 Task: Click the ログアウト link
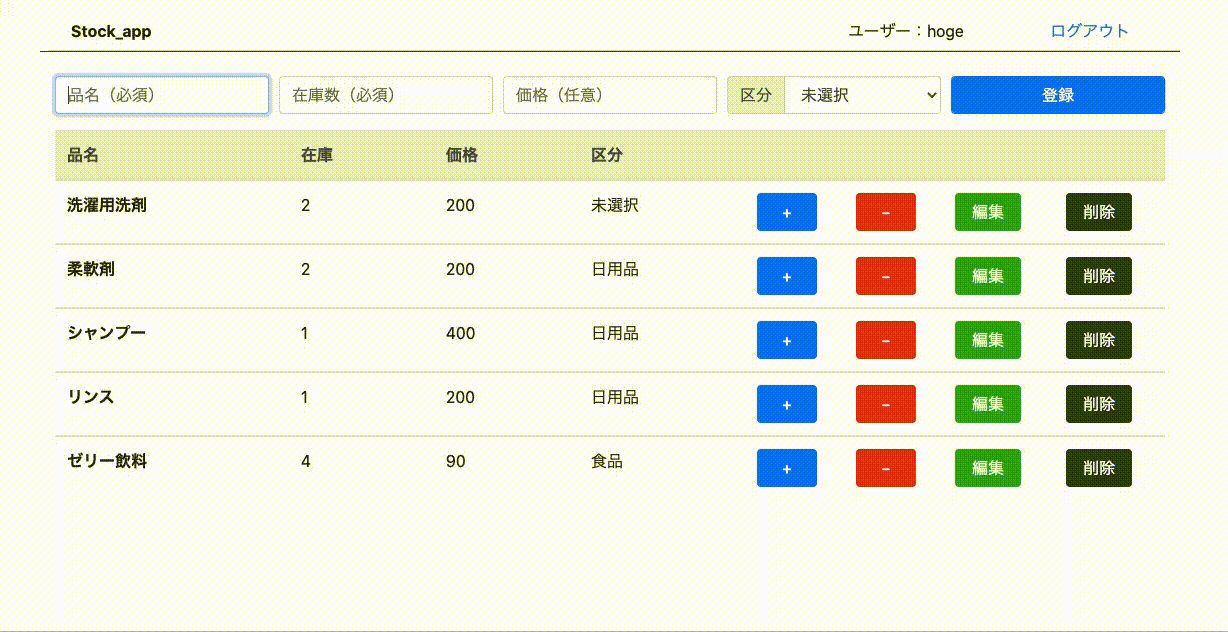click(1089, 31)
